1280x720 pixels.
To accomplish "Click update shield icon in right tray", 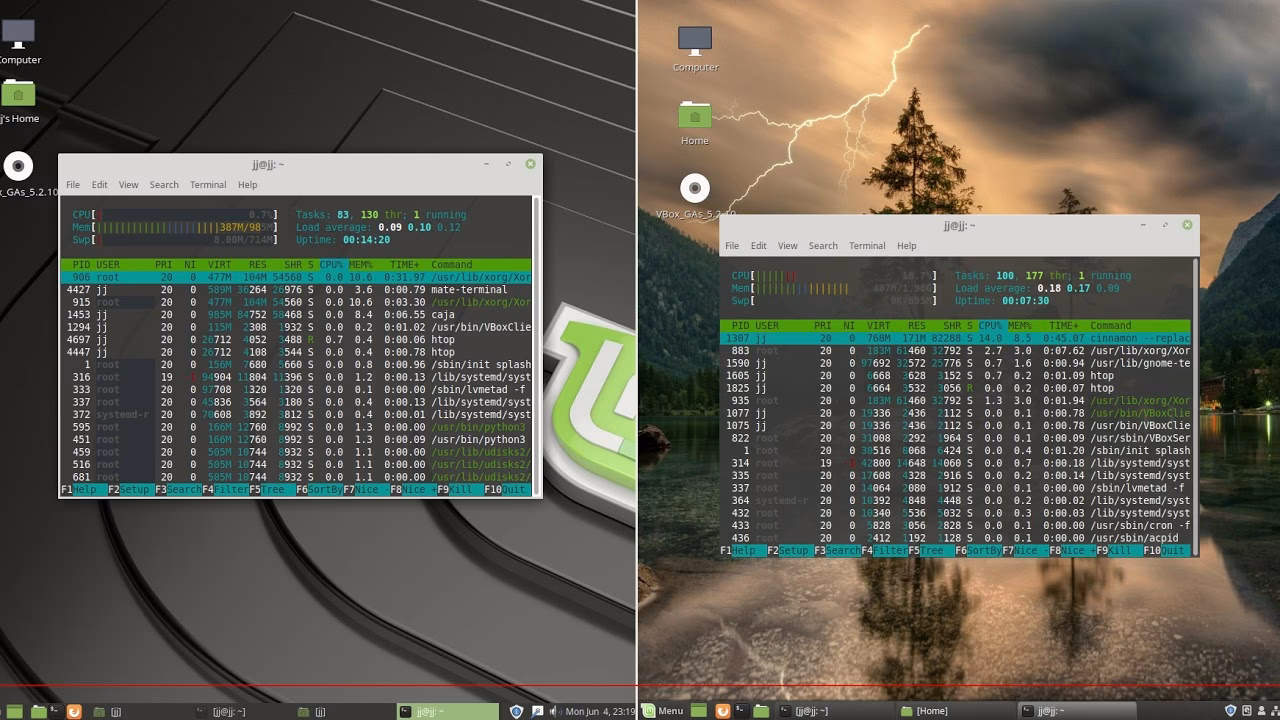I will click(x=1231, y=711).
